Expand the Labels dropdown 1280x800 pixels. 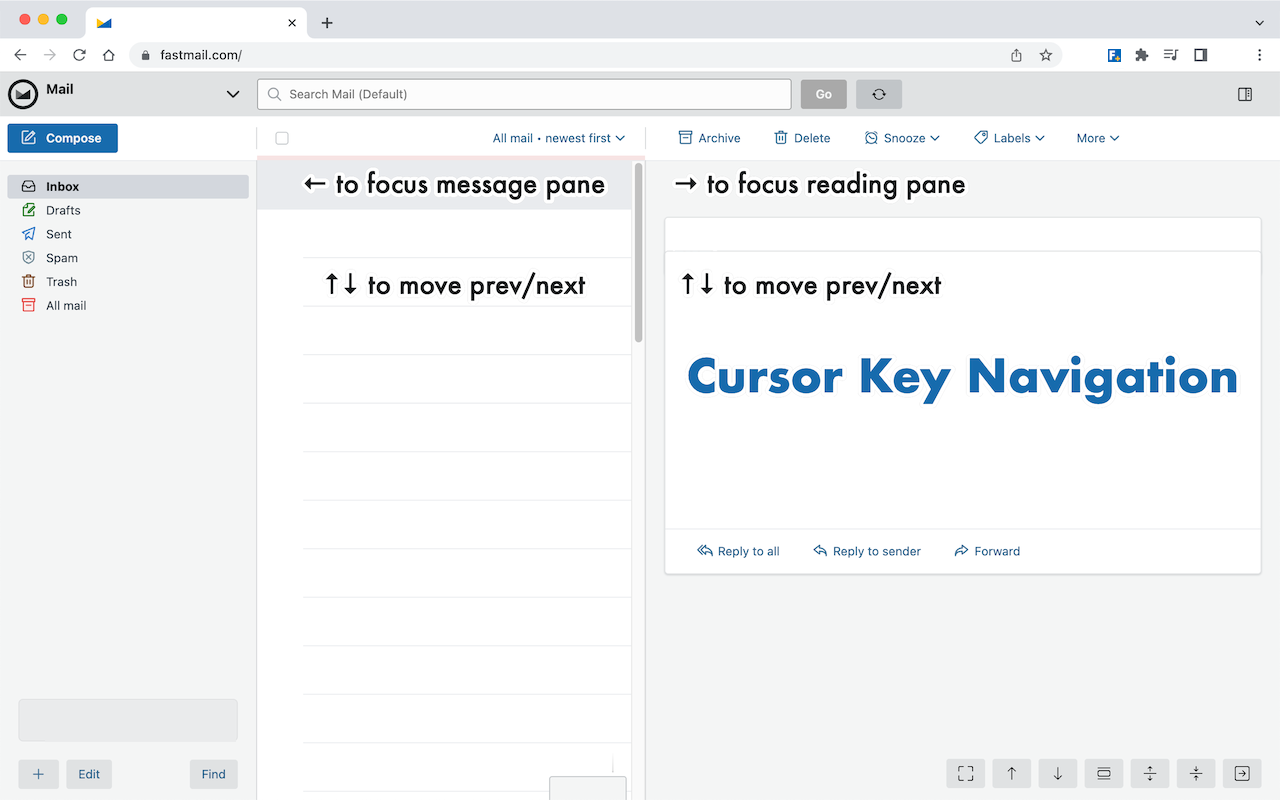point(1009,137)
